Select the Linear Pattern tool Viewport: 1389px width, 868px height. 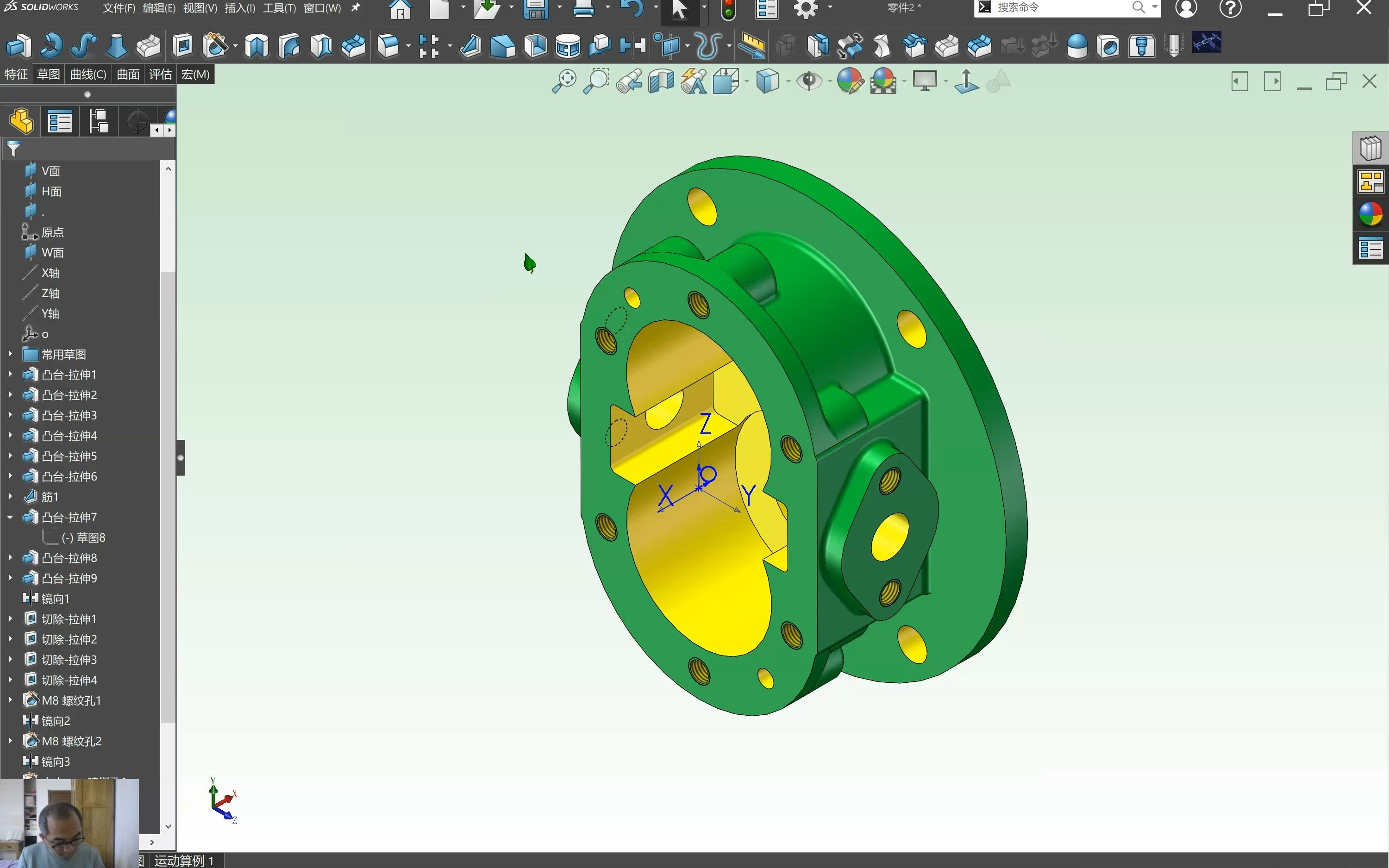[x=428, y=46]
